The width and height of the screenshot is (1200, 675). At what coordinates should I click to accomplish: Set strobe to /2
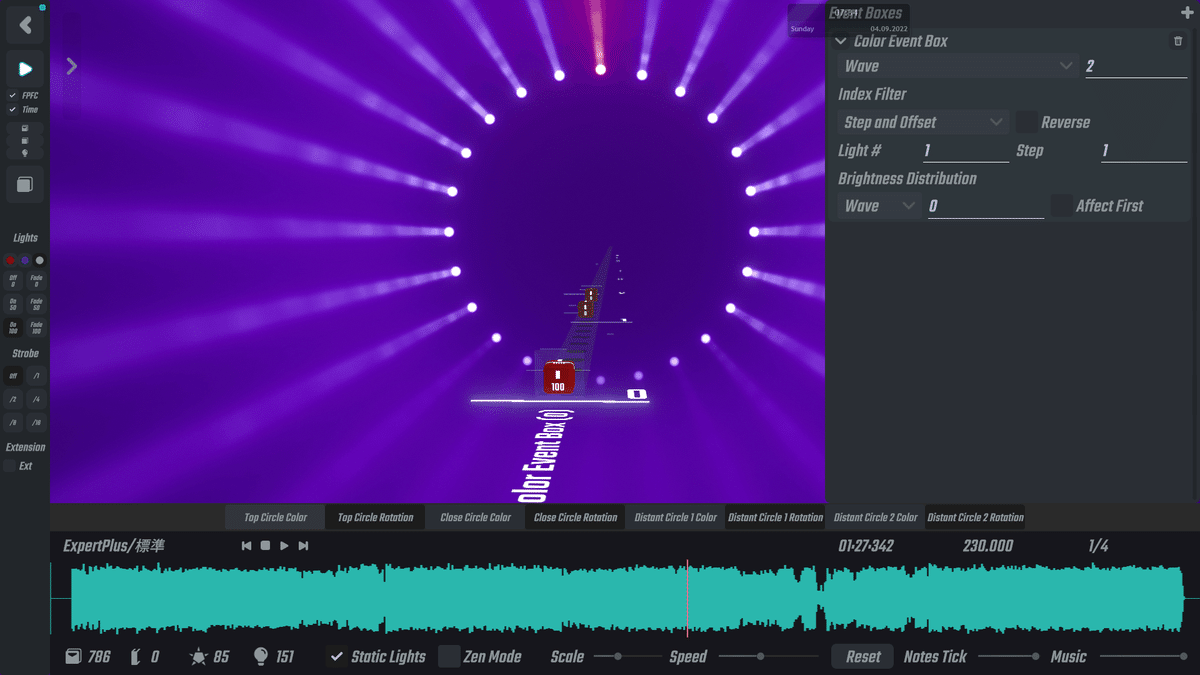click(13, 399)
